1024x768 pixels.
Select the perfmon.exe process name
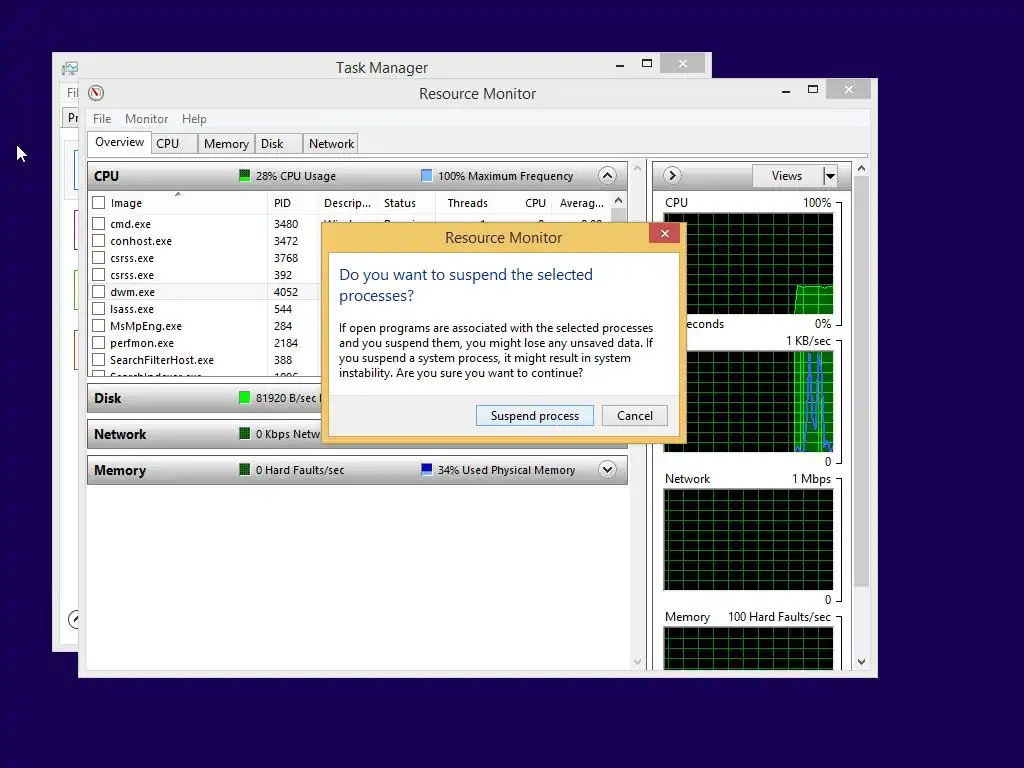click(x=142, y=343)
